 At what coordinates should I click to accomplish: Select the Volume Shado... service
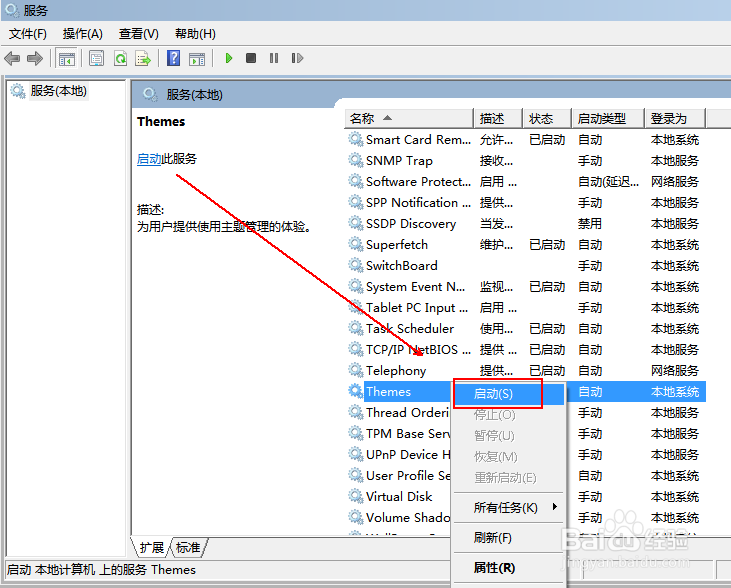point(399,518)
